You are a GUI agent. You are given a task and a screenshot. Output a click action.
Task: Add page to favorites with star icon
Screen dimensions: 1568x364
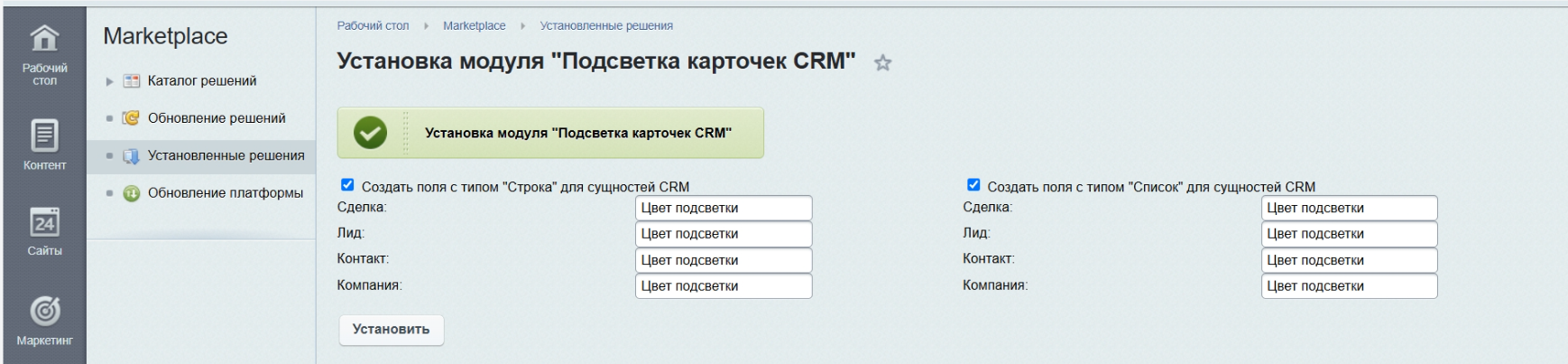coord(882,63)
